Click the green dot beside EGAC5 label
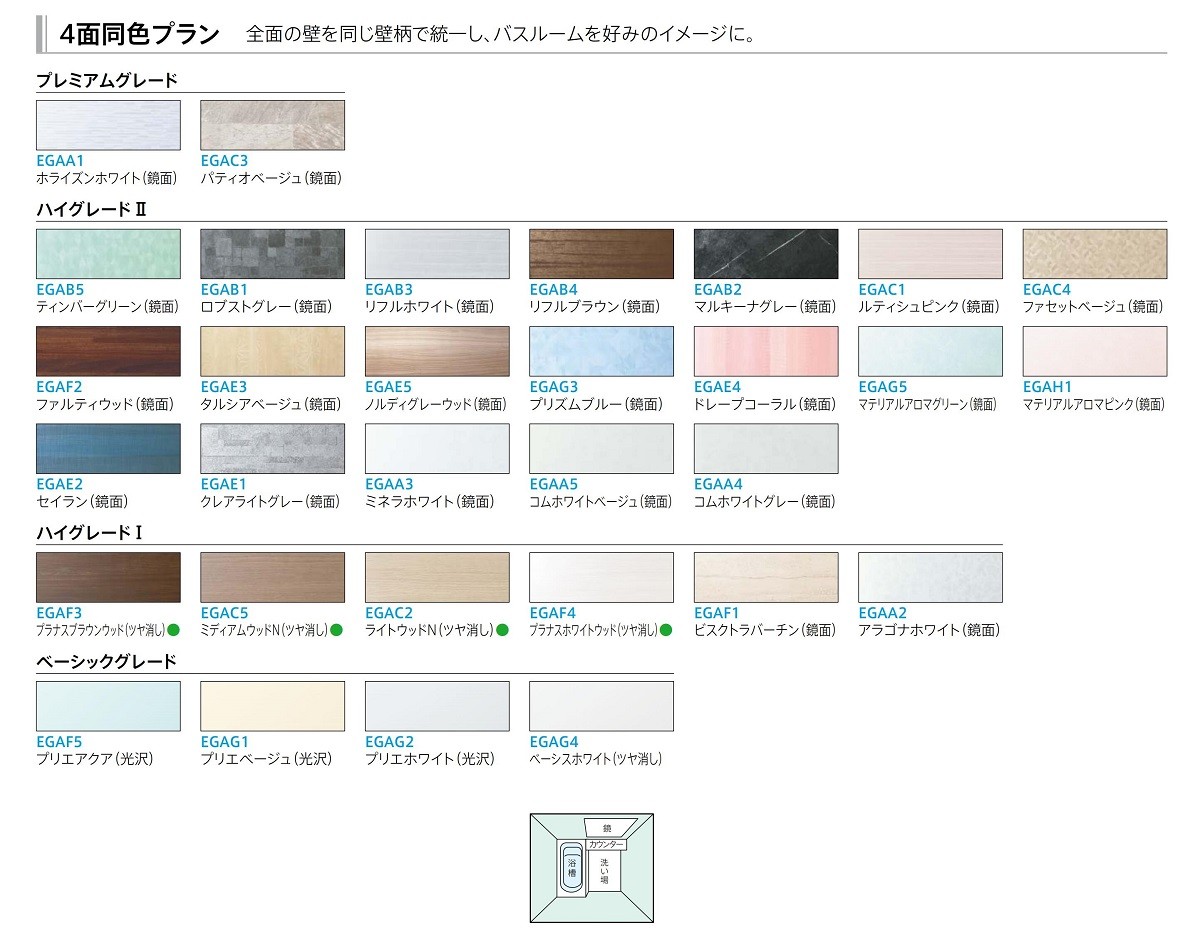1200x940 pixels. (x=337, y=630)
